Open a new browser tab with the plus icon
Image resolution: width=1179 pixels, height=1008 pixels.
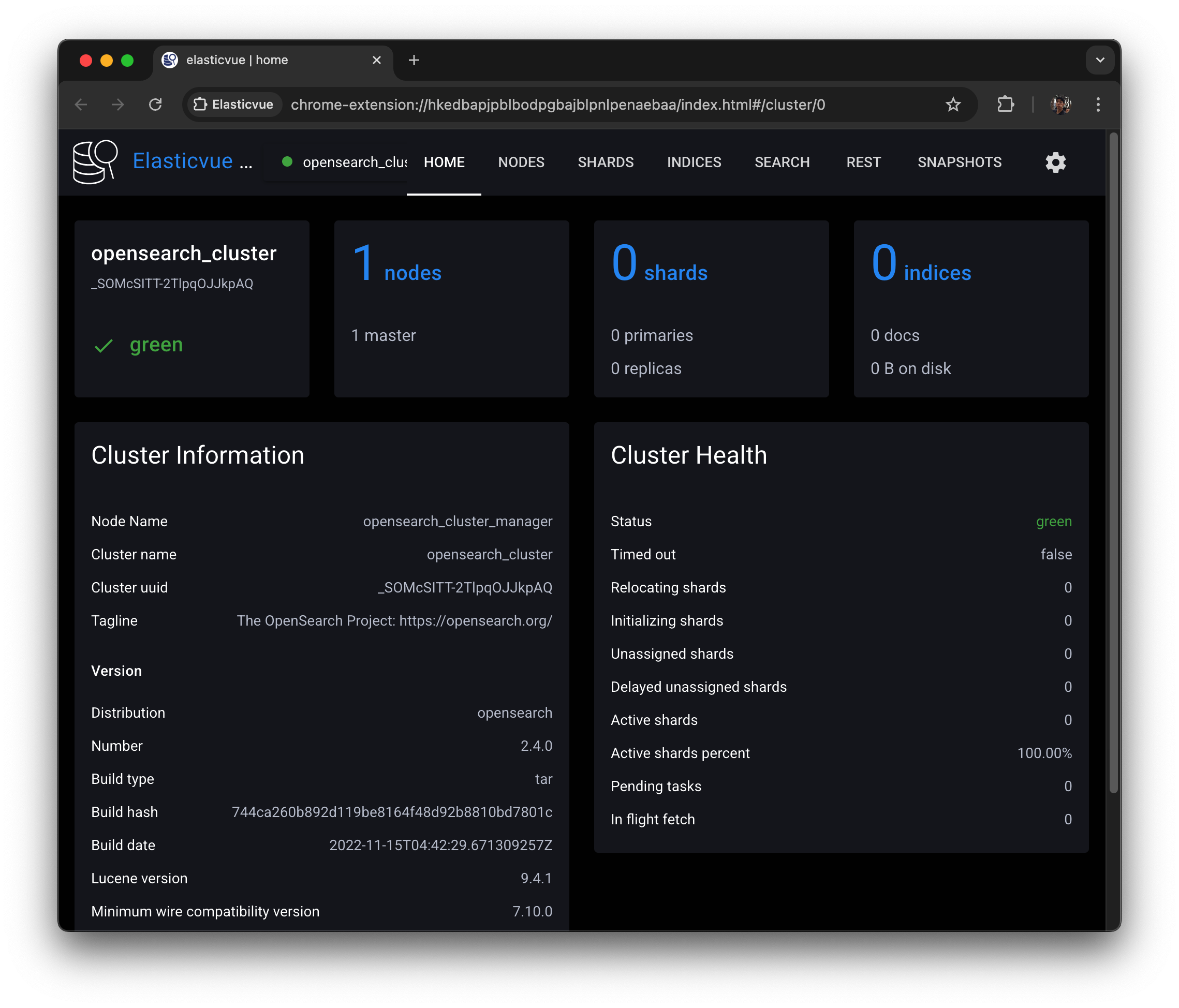[x=414, y=61]
